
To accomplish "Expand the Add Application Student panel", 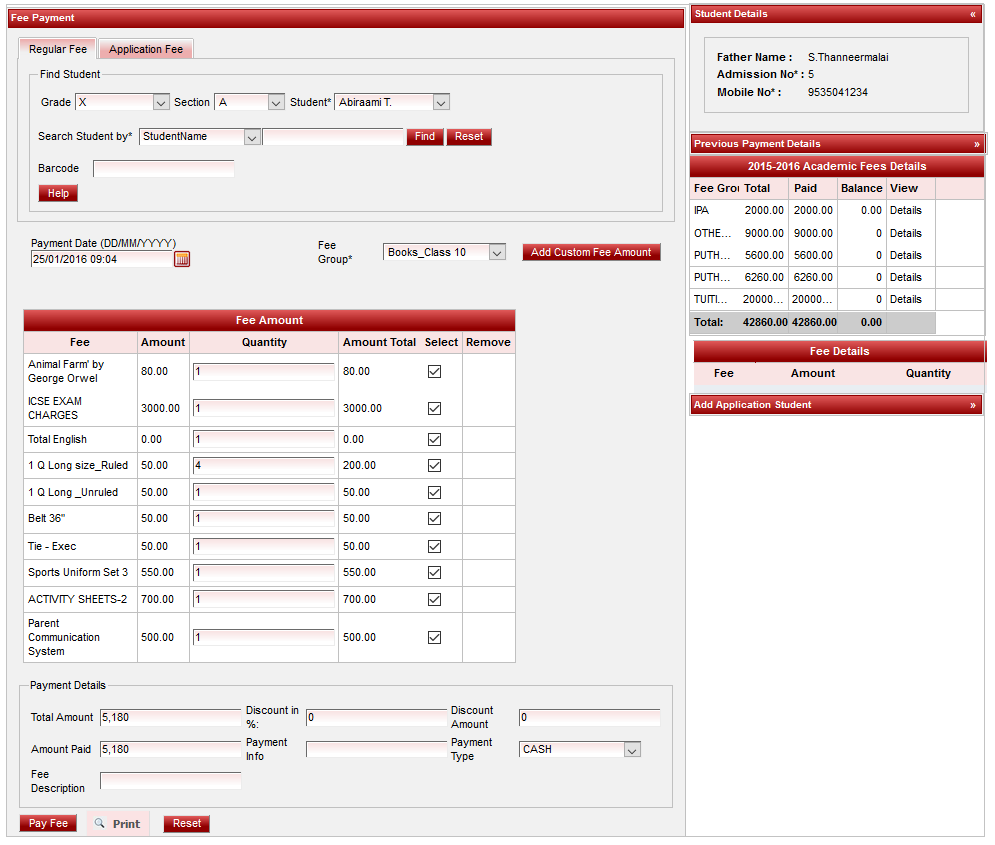I will click(x=973, y=405).
